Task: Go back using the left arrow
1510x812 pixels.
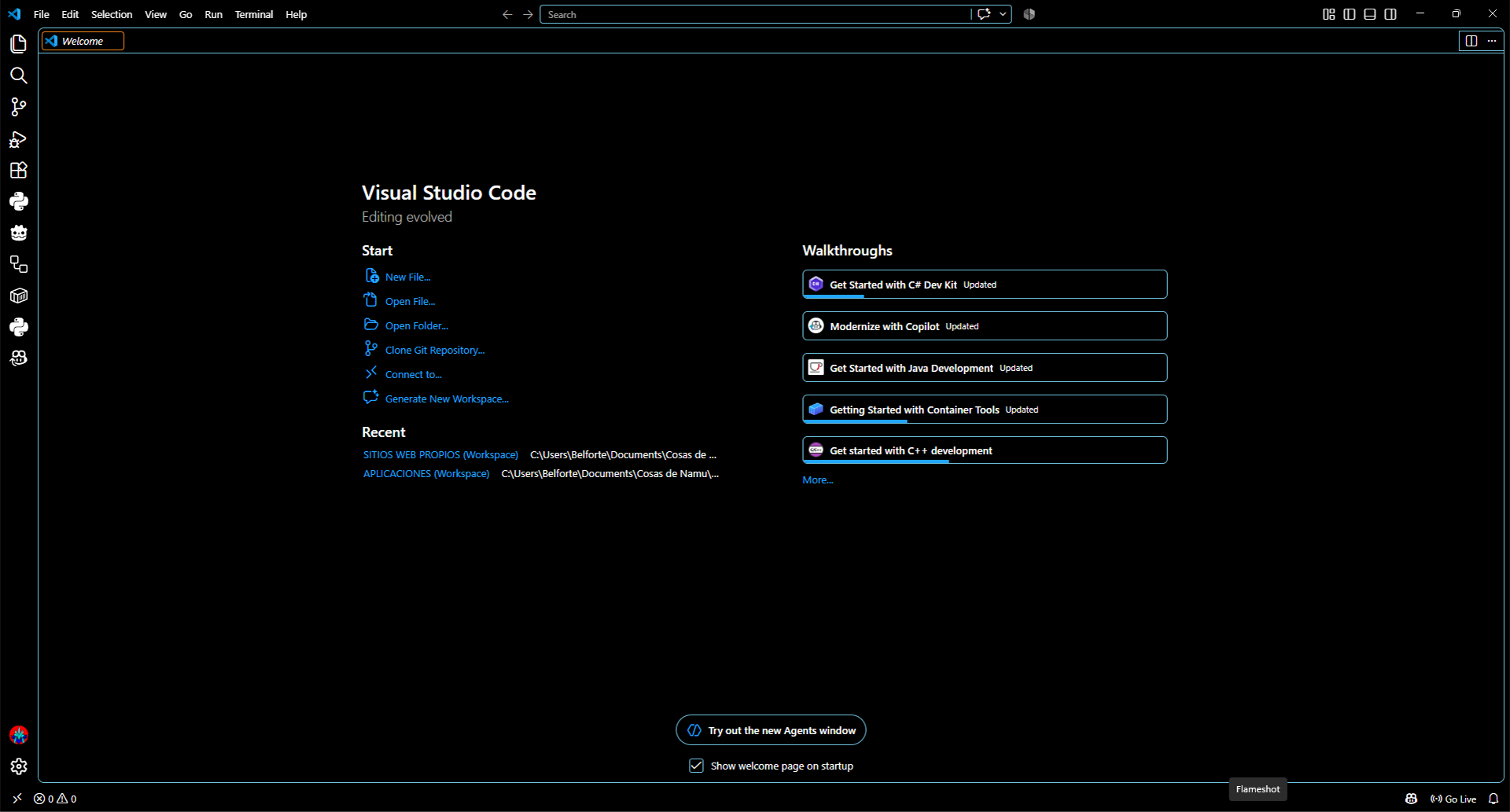Action: (507, 14)
